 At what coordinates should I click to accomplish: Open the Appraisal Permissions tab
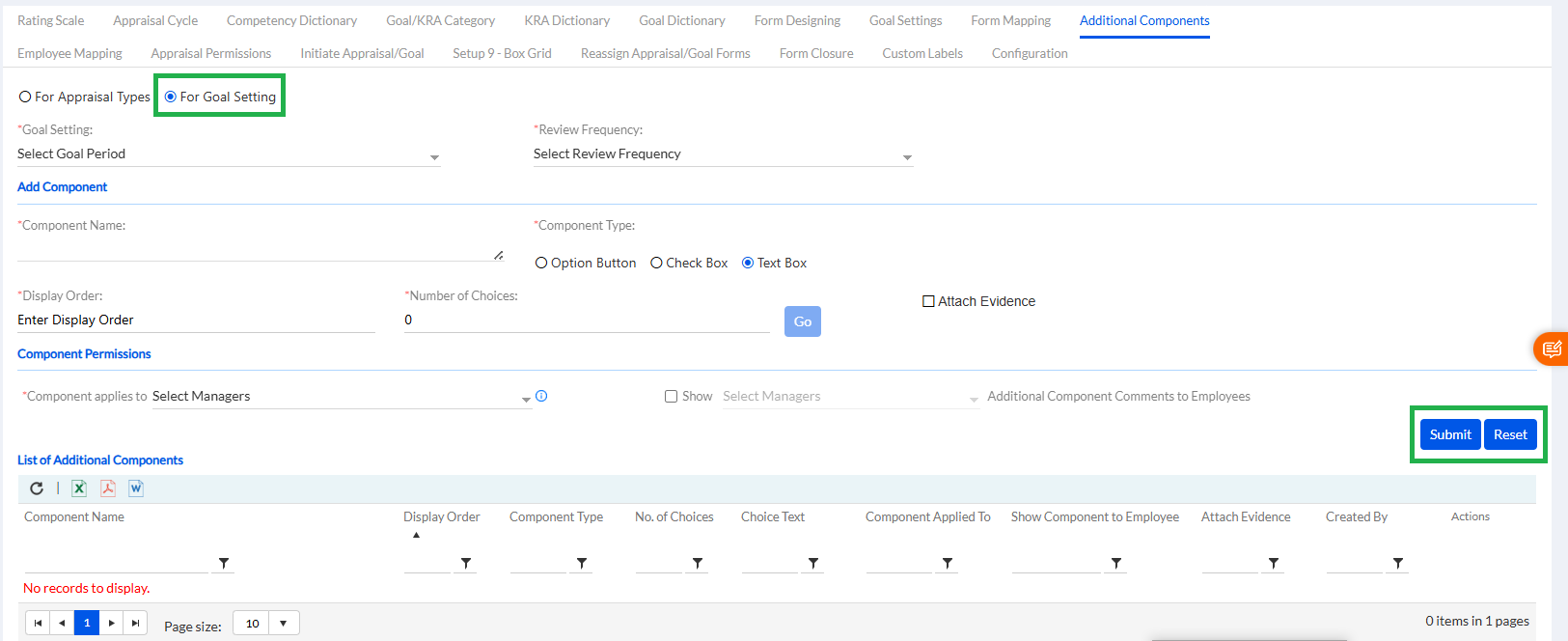[x=210, y=53]
